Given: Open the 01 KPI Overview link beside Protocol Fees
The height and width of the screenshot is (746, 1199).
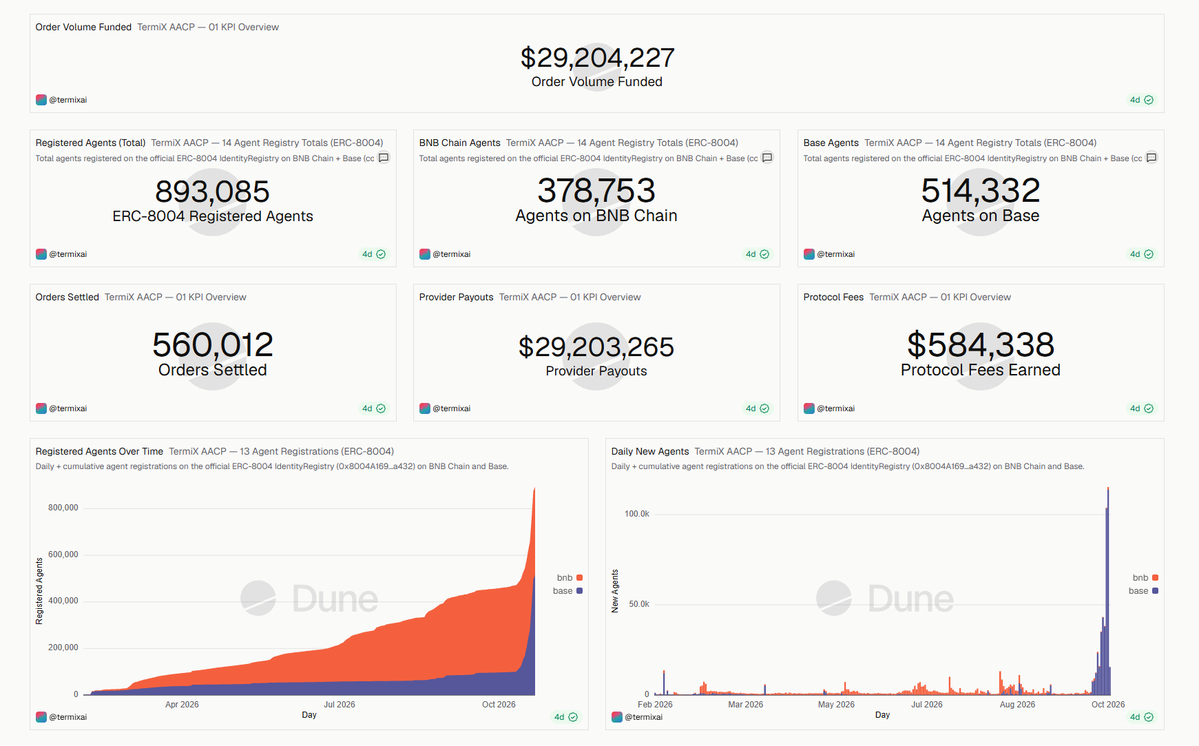Looking at the screenshot, I should coord(940,297).
